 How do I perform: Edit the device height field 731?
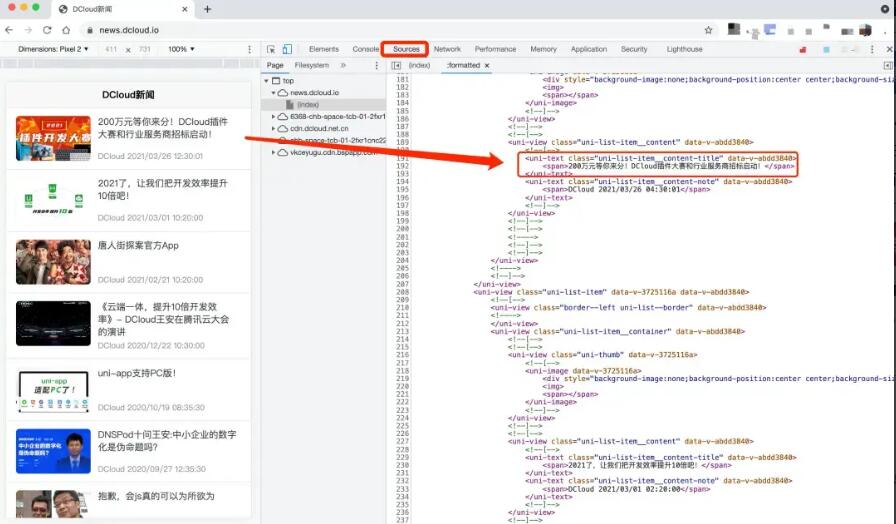(145, 49)
